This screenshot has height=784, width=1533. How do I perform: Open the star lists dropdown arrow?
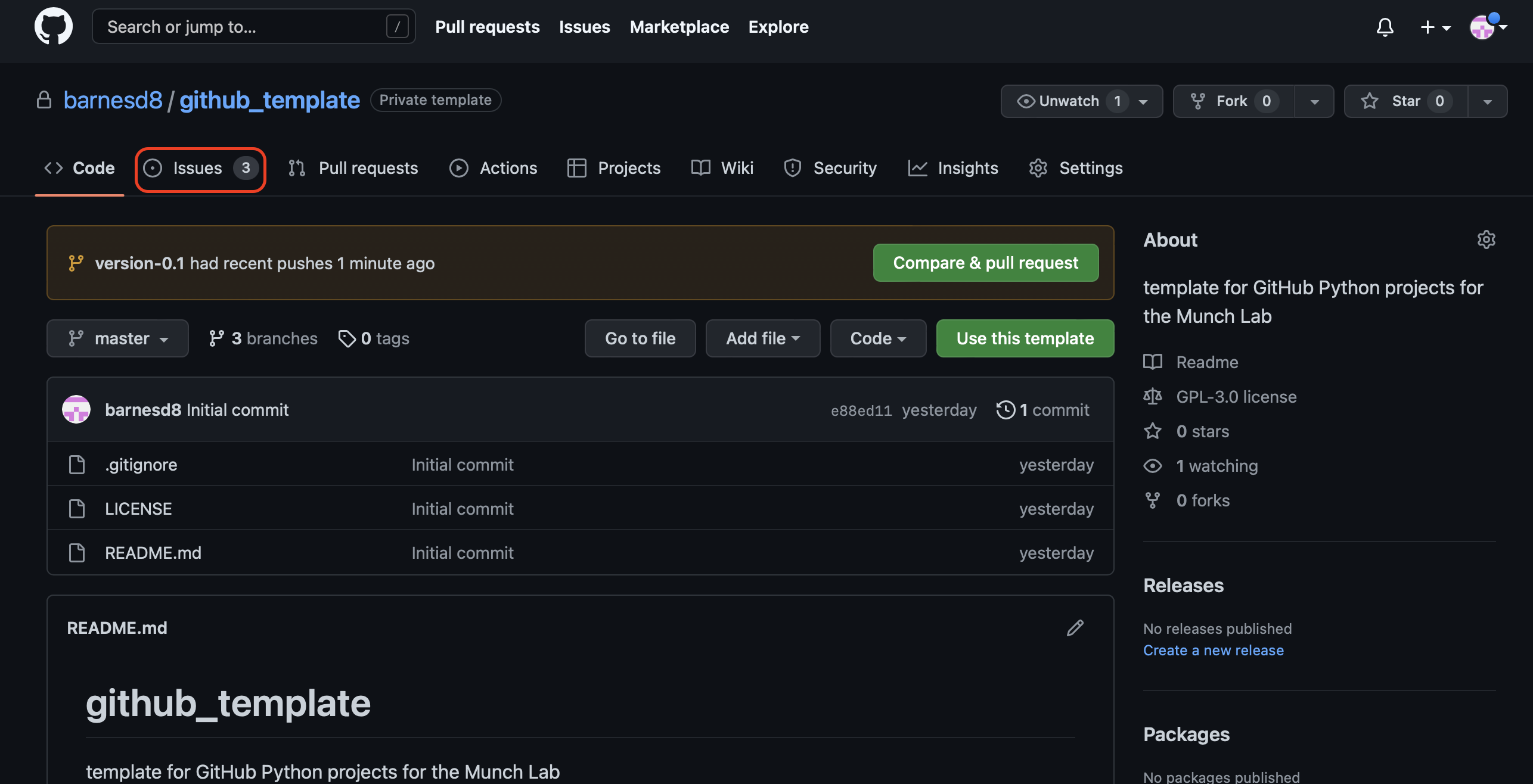click(x=1487, y=101)
